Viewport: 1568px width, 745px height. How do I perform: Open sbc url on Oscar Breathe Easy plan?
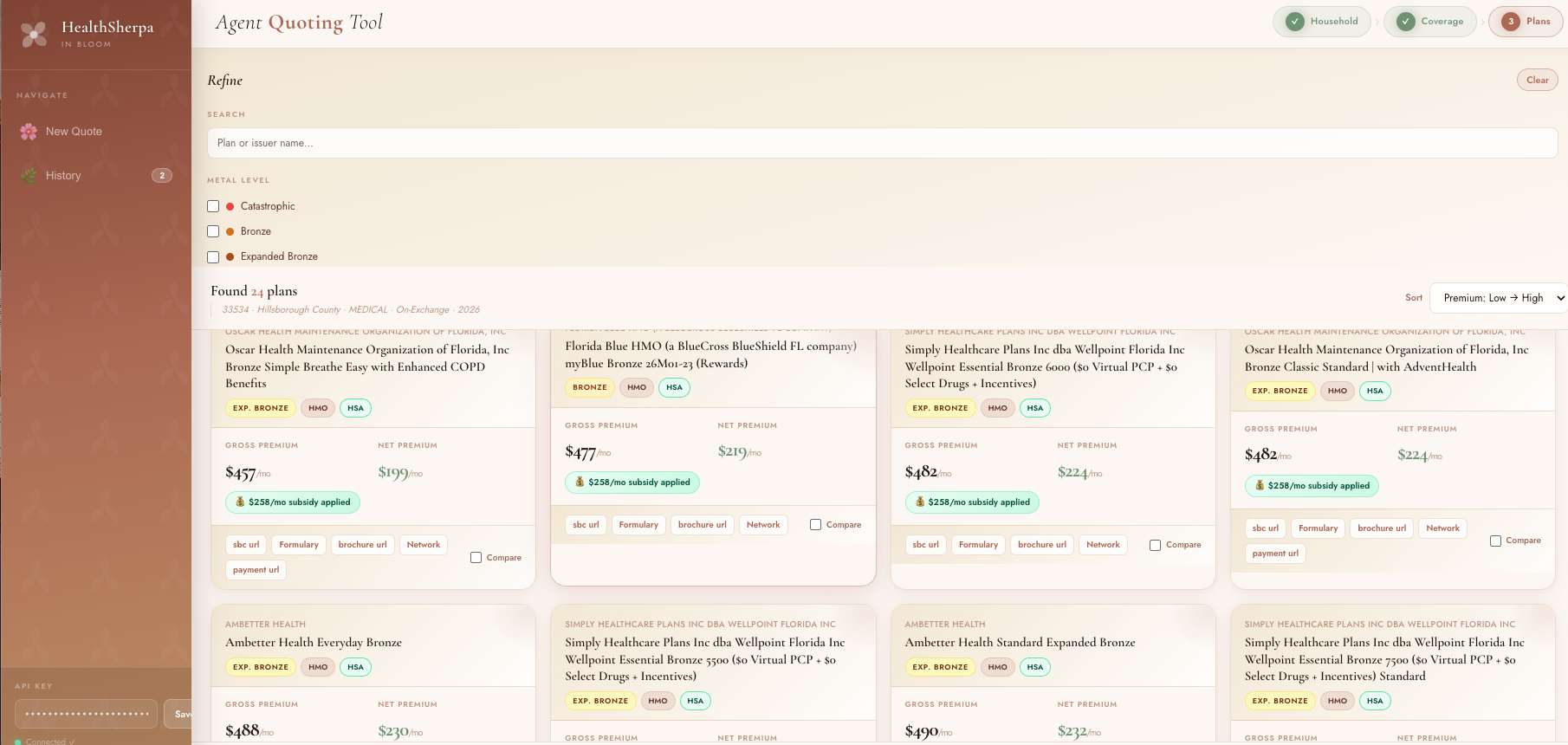coord(246,545)
